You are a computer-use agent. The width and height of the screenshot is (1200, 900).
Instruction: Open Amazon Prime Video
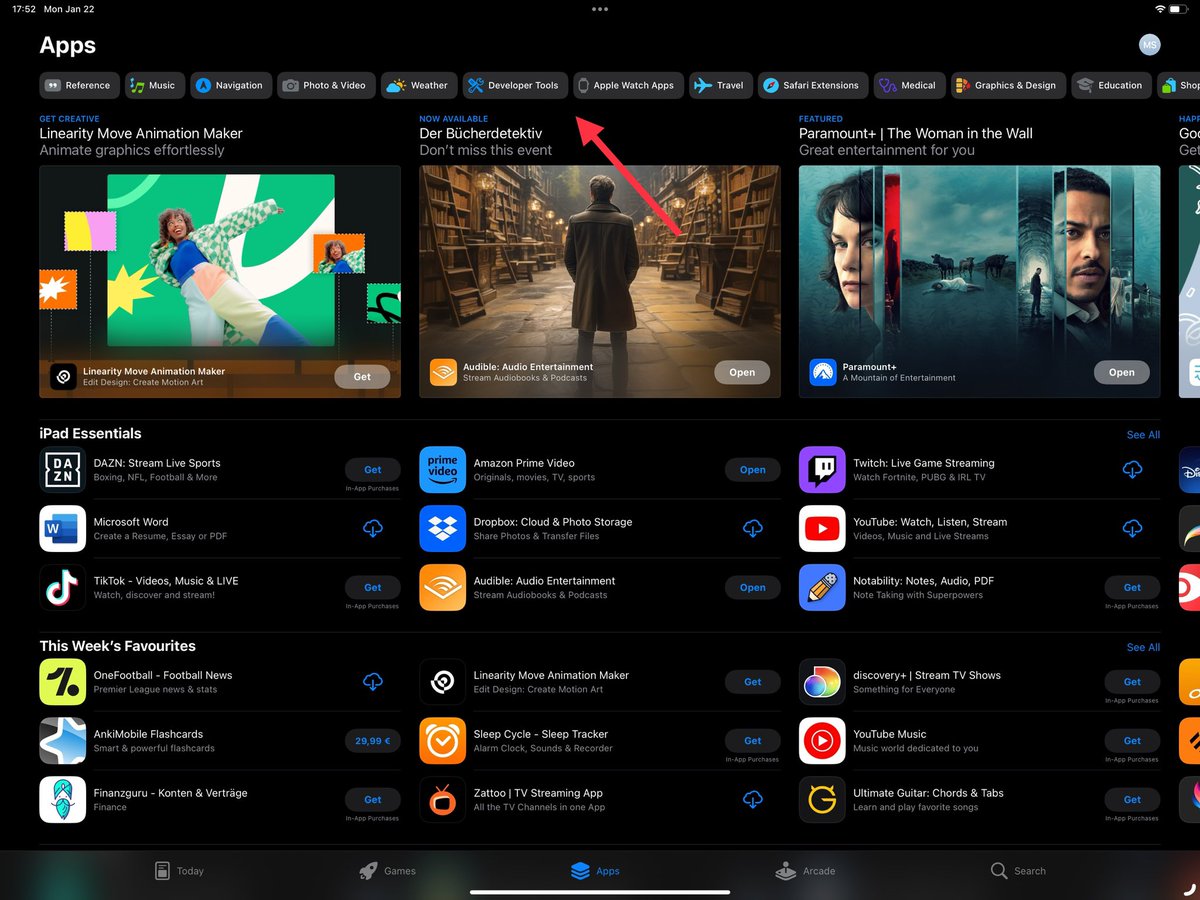(753, 470)
